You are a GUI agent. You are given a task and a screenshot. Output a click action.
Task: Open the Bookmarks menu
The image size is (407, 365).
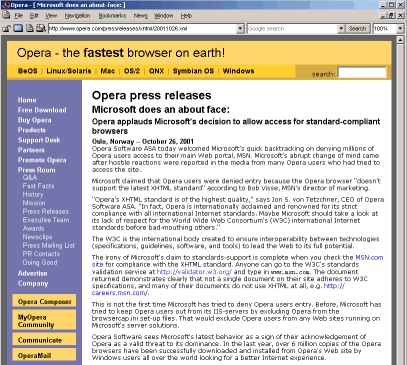click(x=112, y=16)
